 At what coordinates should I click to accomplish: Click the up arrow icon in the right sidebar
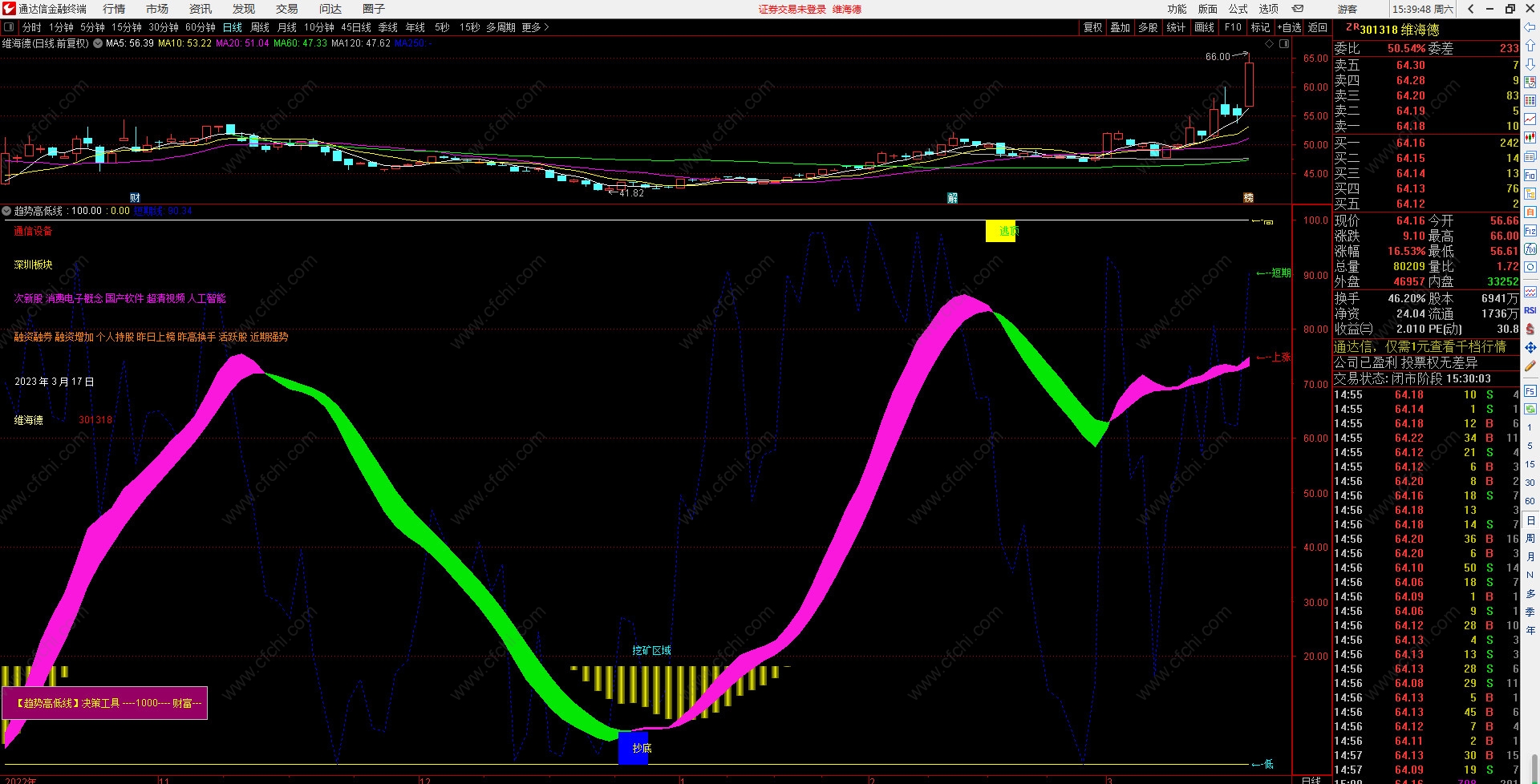click(1530, 46)
